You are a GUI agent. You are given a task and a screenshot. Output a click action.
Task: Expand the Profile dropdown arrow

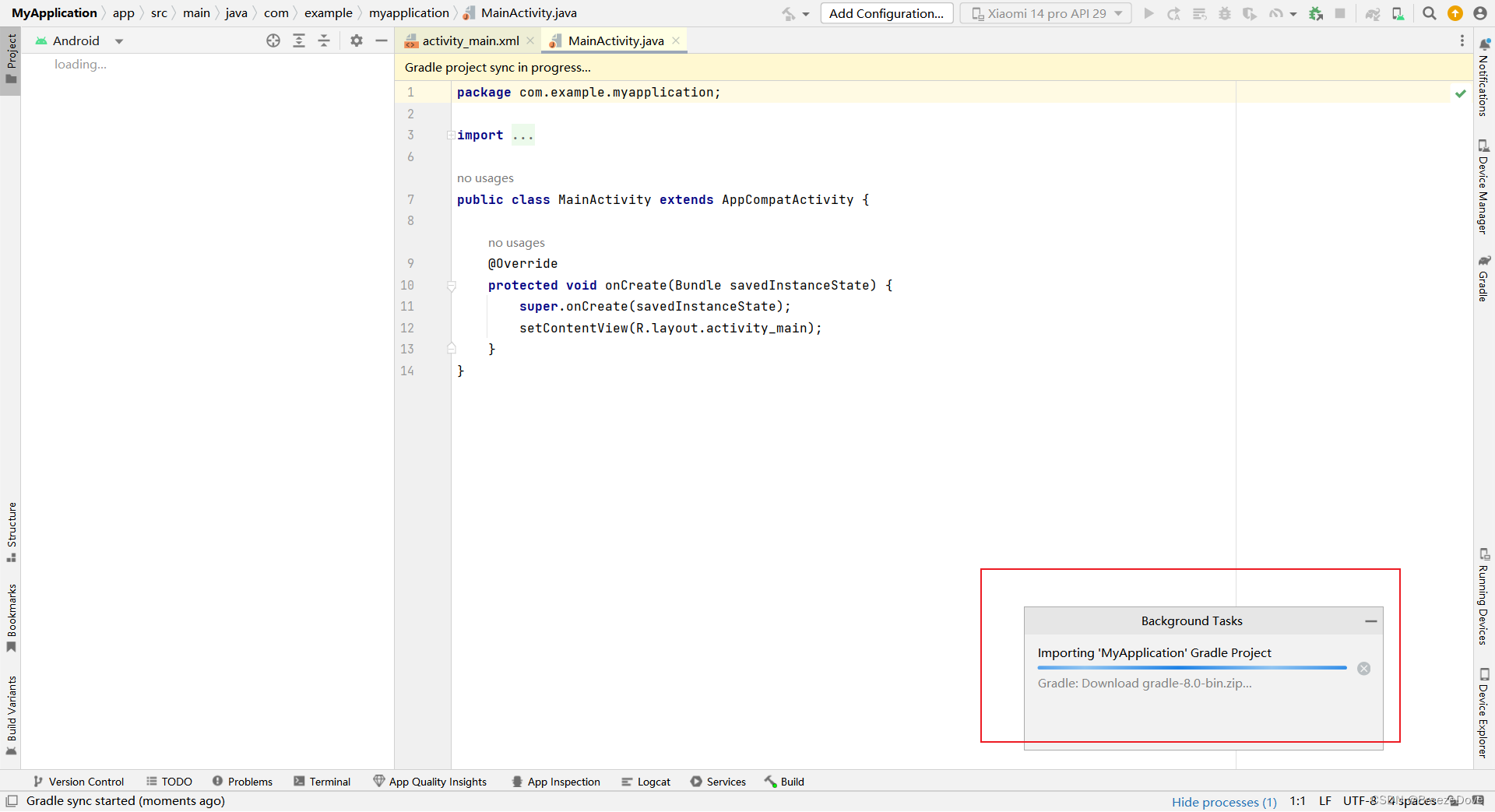point(1293,14)
